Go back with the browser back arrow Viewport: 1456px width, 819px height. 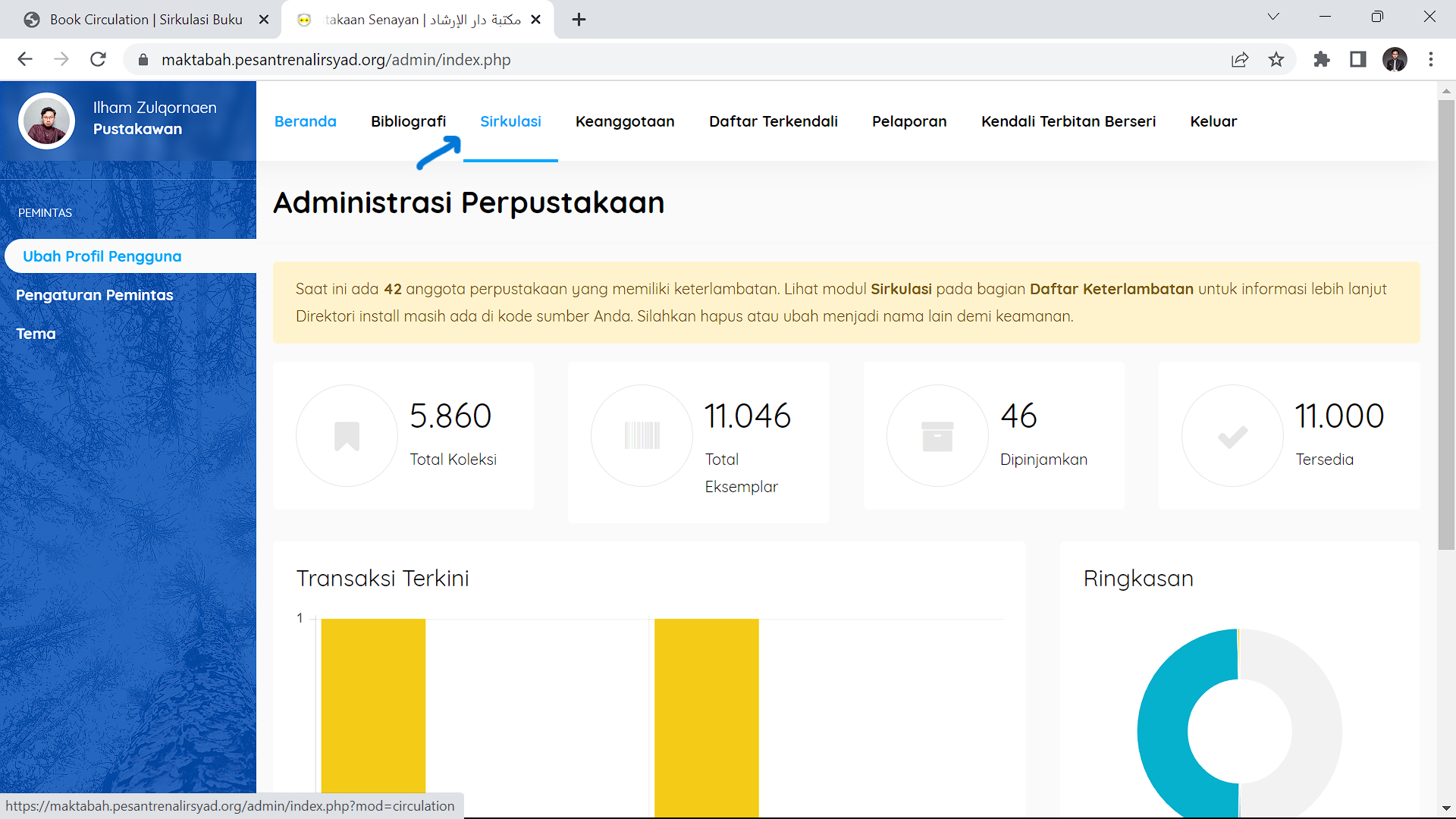tap(25, 59)
